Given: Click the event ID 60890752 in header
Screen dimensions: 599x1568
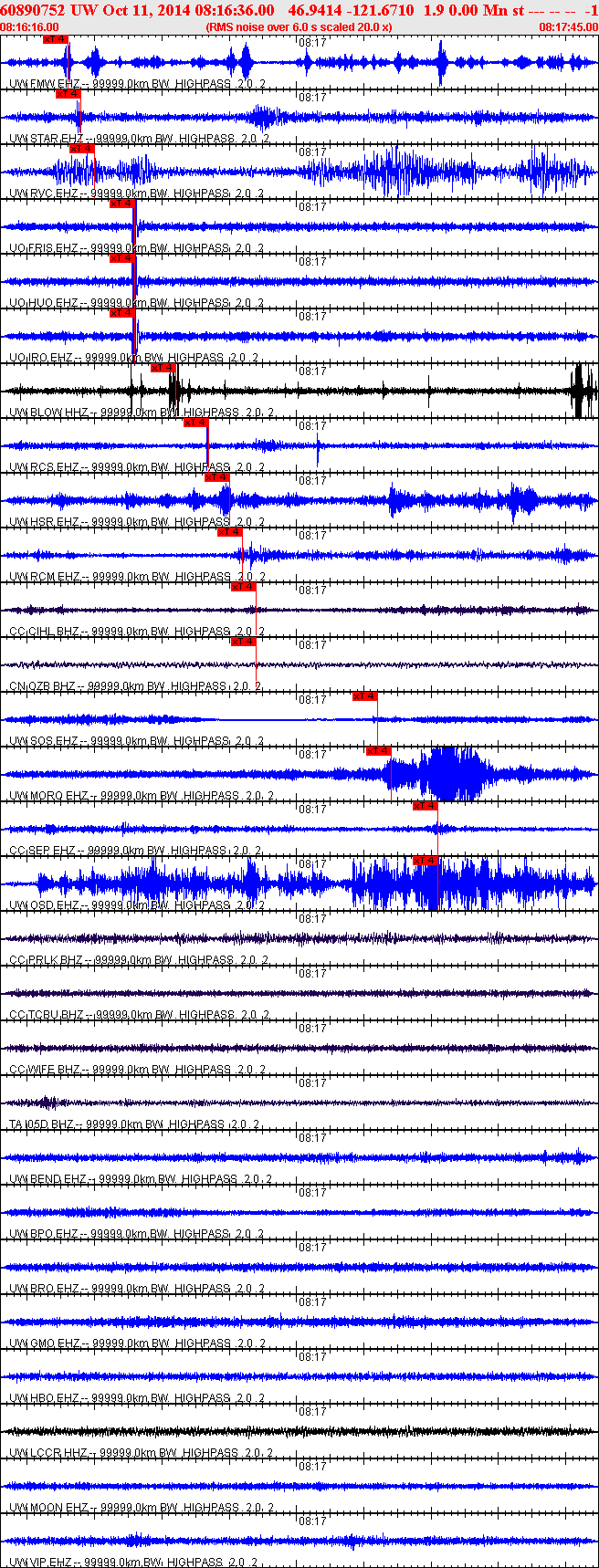Looking at the screenshot, I should point(32,10).
